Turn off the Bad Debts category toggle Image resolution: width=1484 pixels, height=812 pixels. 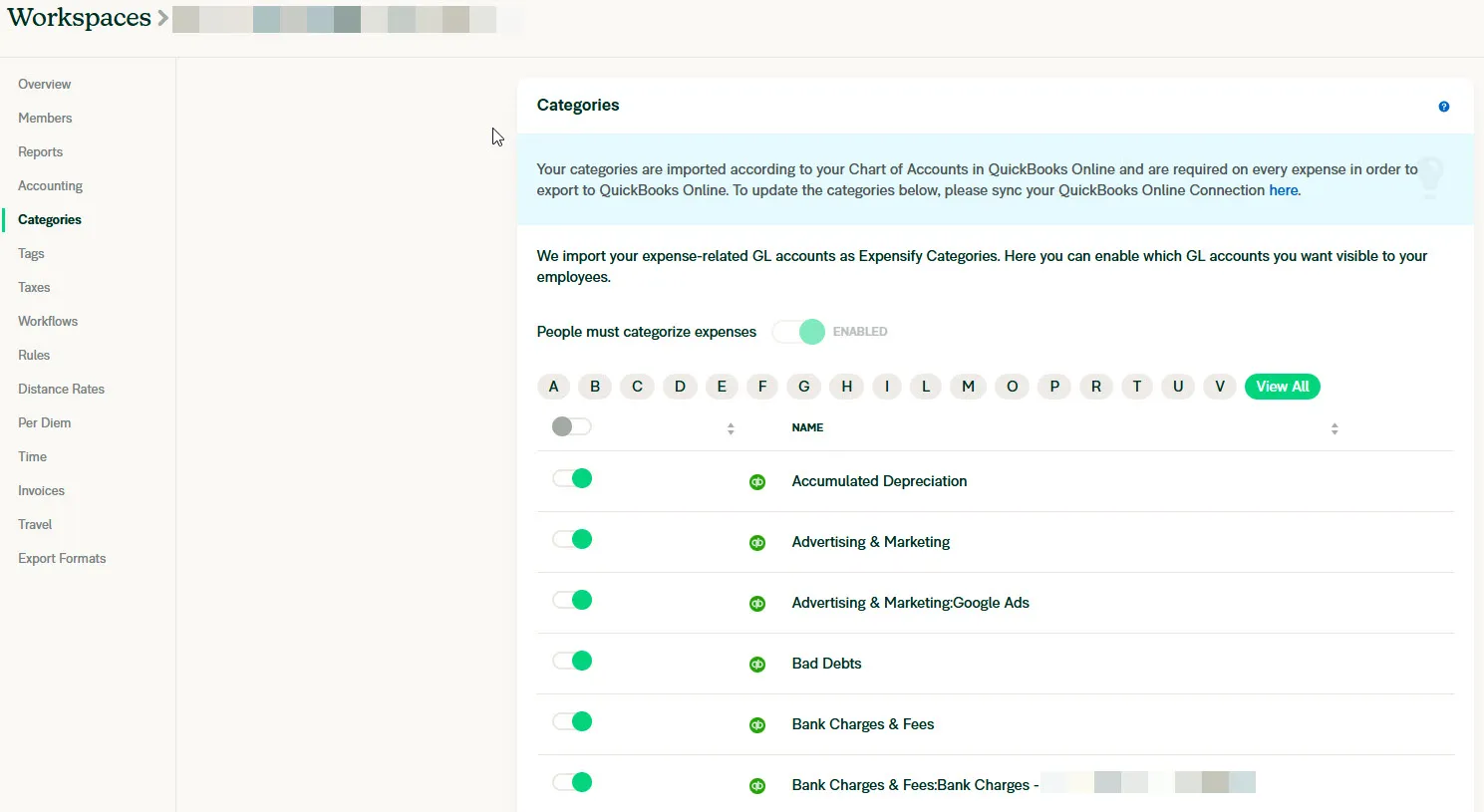tap(572, 662)
